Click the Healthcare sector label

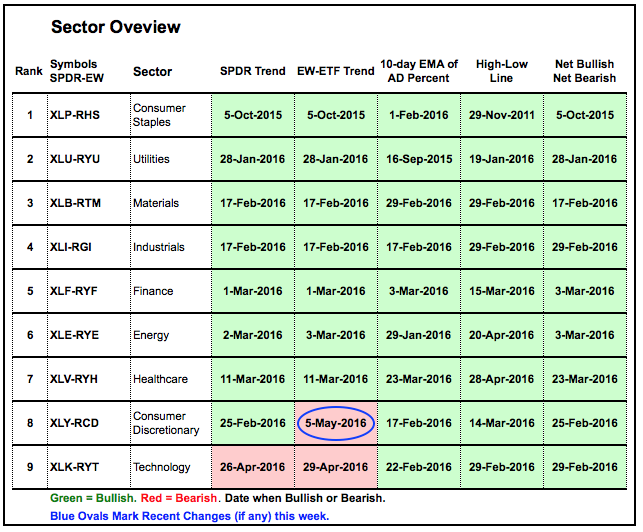[x=160, y=379]
